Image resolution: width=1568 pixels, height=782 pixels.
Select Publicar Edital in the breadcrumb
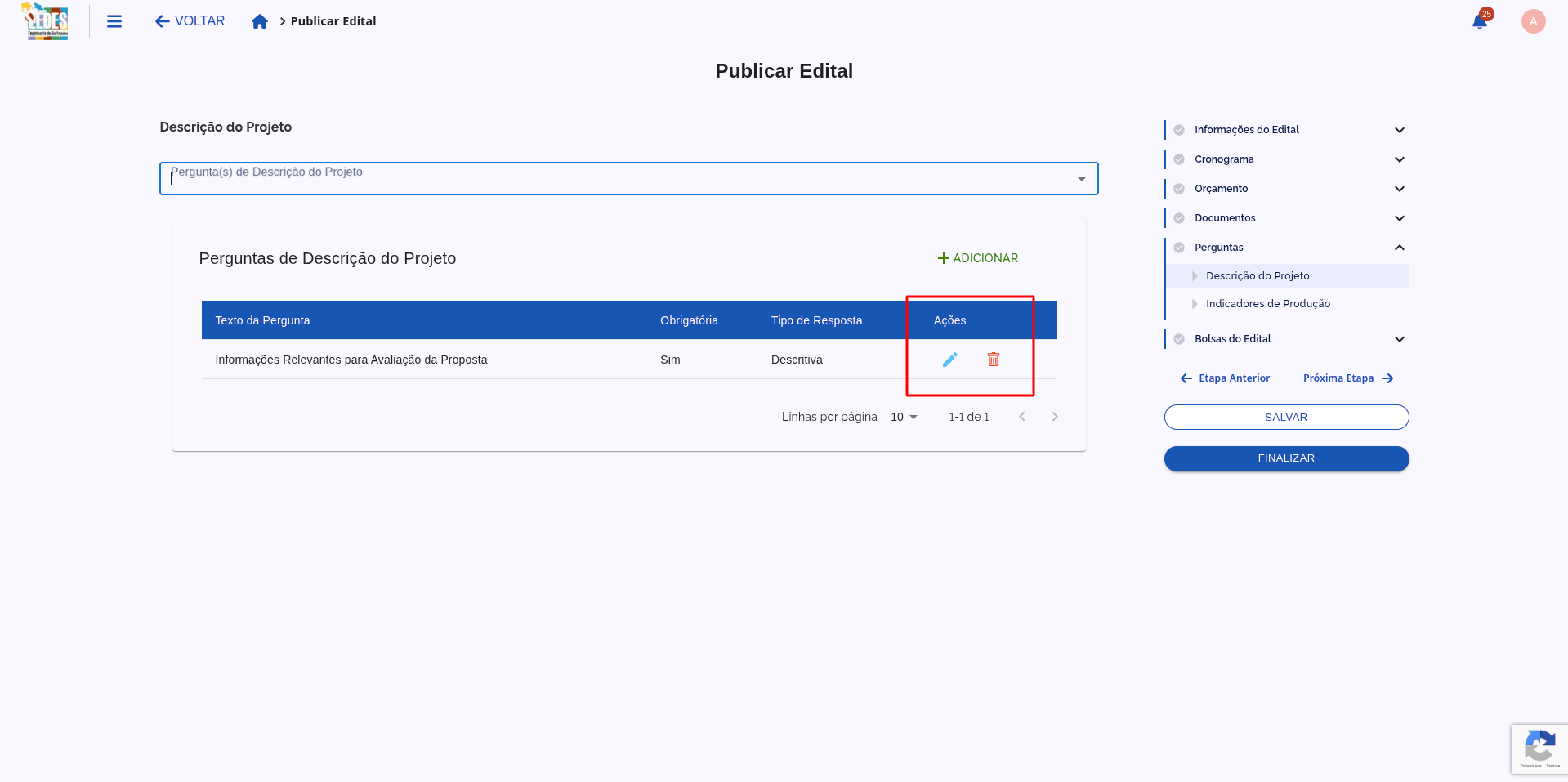tap(332, 21)
